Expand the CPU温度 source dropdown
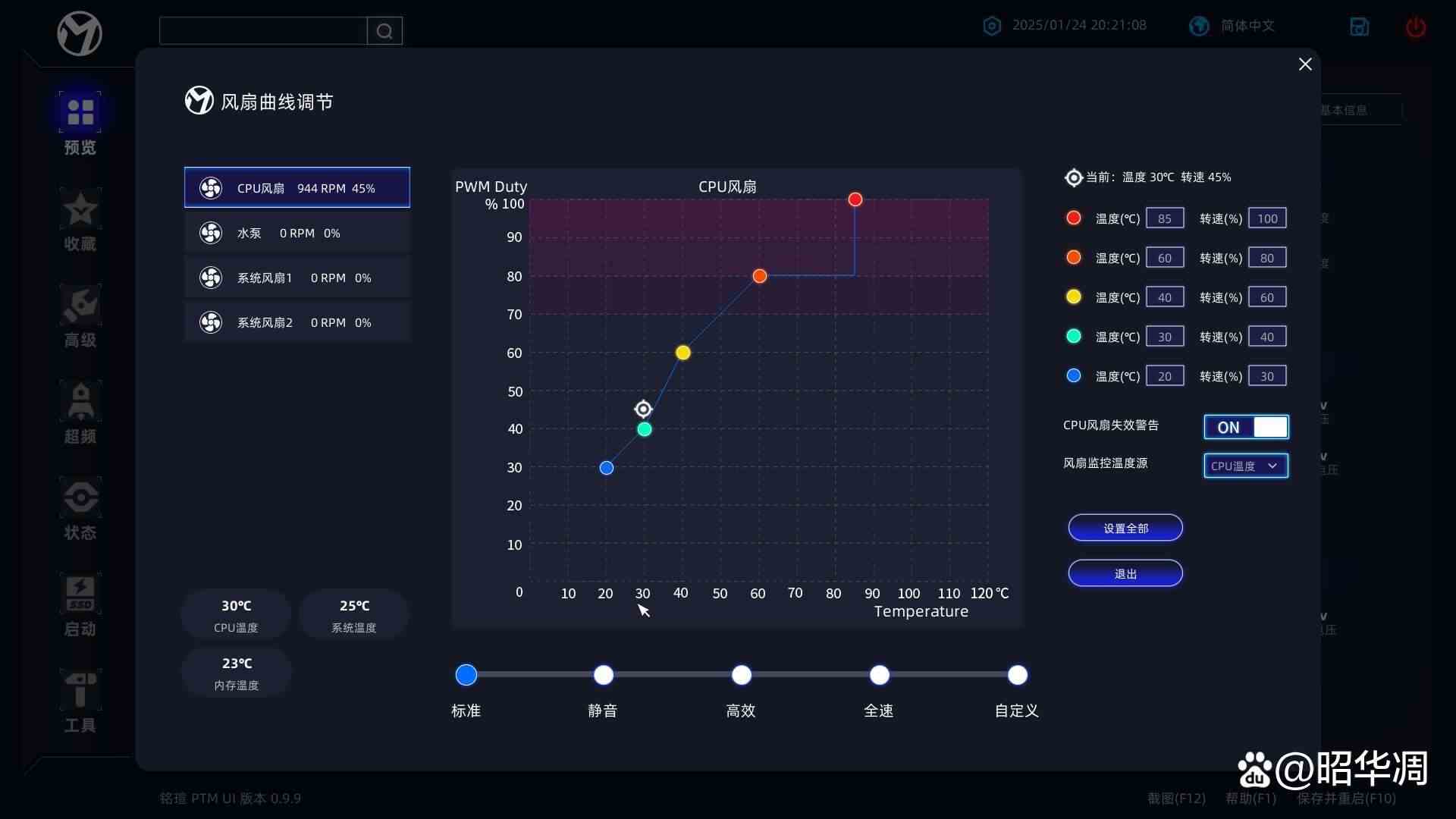1456x819 pixels. (1246, 466)
